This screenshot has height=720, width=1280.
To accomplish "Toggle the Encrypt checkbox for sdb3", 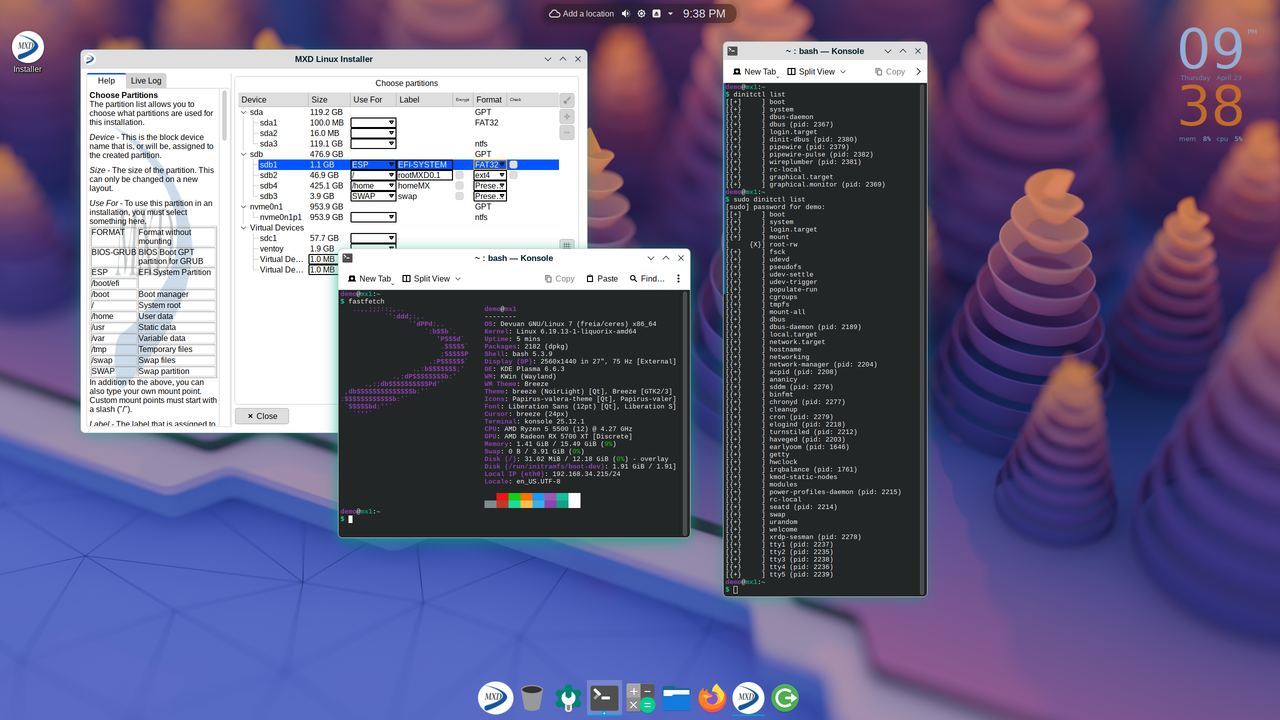I will (x=460, y=196).
